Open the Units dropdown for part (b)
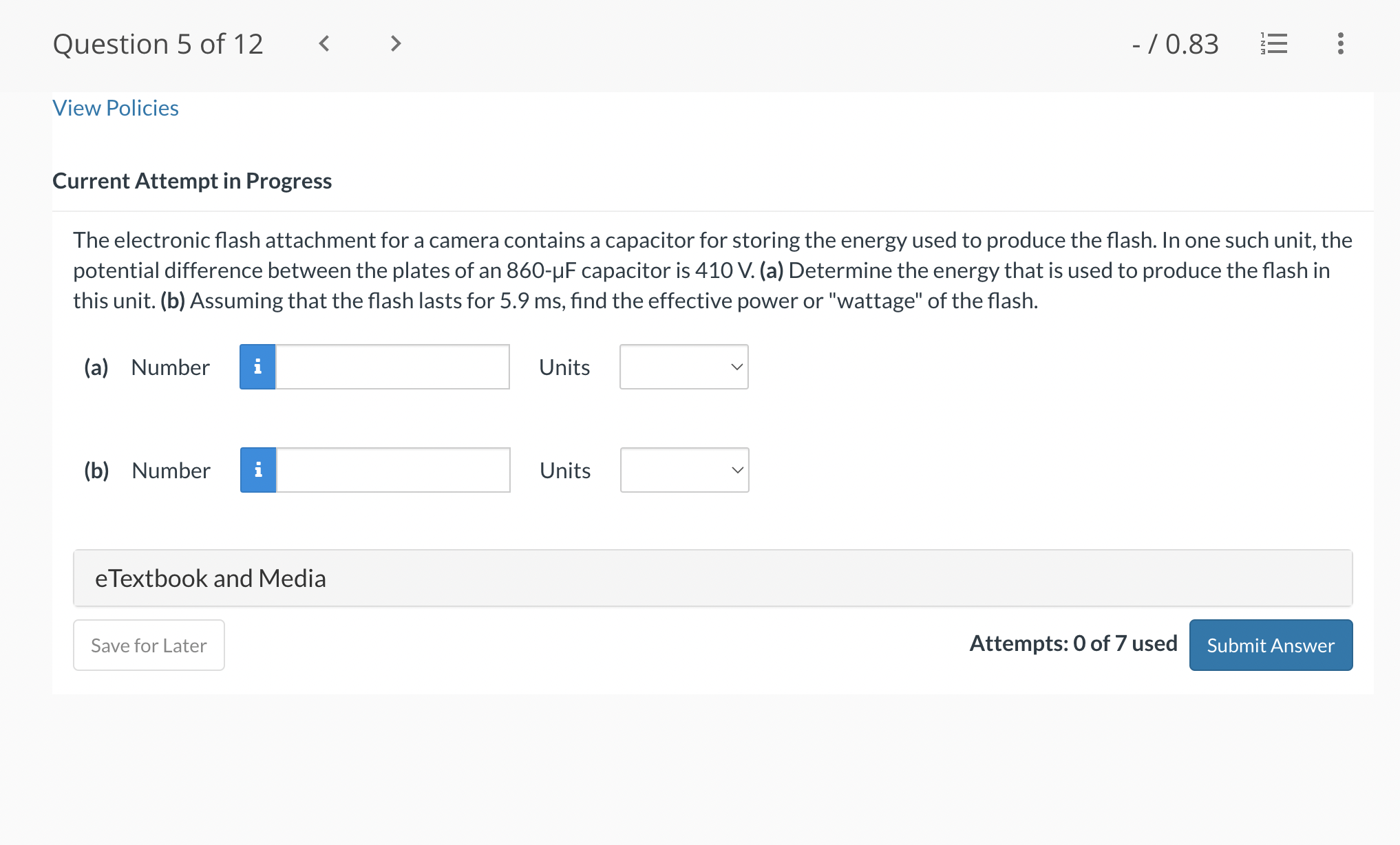 685,470
